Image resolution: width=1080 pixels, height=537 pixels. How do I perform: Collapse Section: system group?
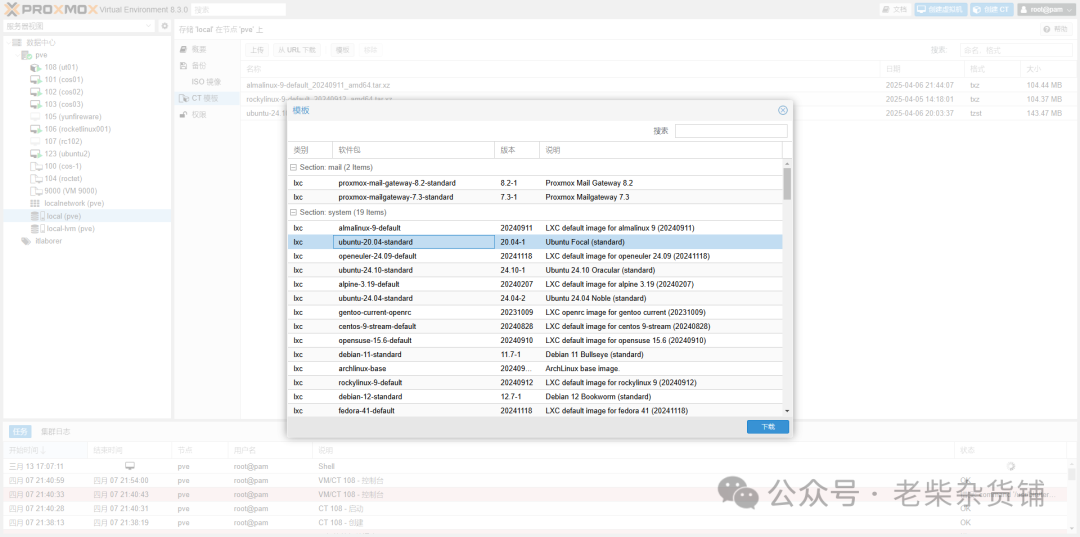(x=293, y=212)
